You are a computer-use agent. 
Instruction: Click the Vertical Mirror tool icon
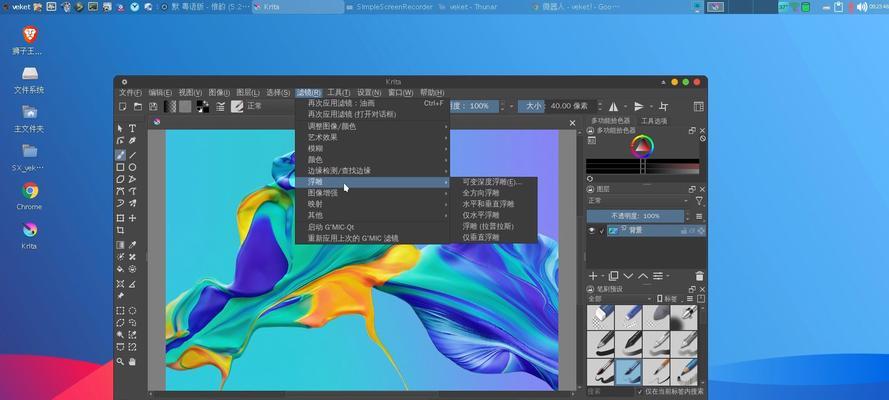pos(639,107)
